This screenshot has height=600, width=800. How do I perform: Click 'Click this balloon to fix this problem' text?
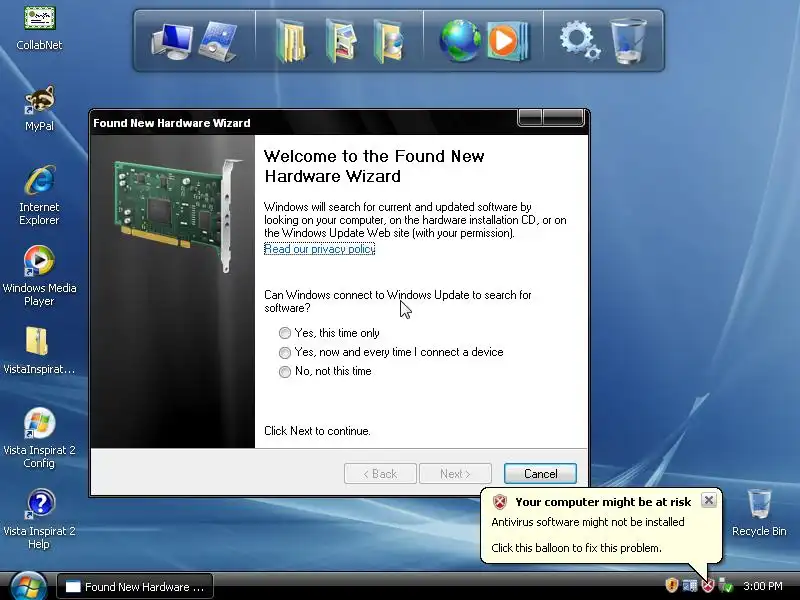(576, 548)
